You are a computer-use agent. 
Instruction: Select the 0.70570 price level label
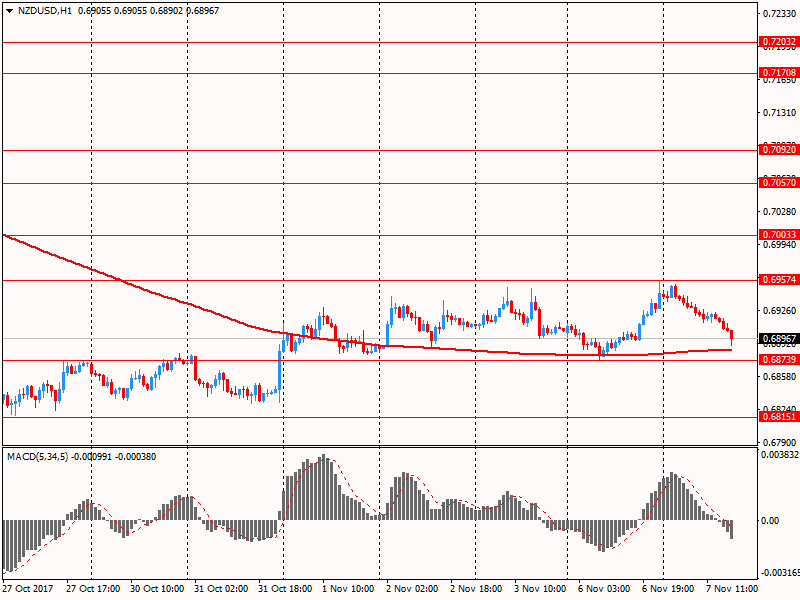[779, 183]
